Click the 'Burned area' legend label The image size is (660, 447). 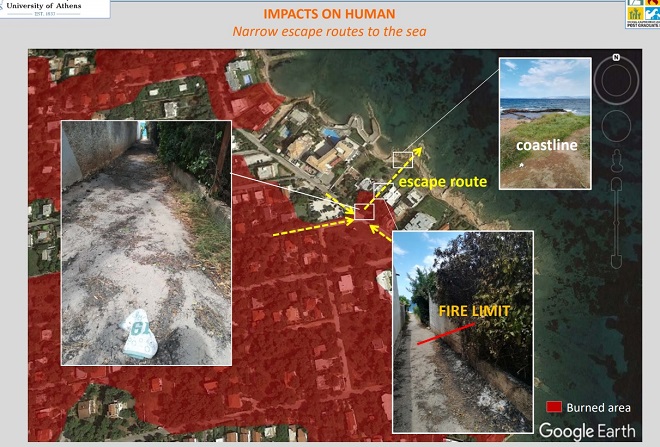click(598, 408)
